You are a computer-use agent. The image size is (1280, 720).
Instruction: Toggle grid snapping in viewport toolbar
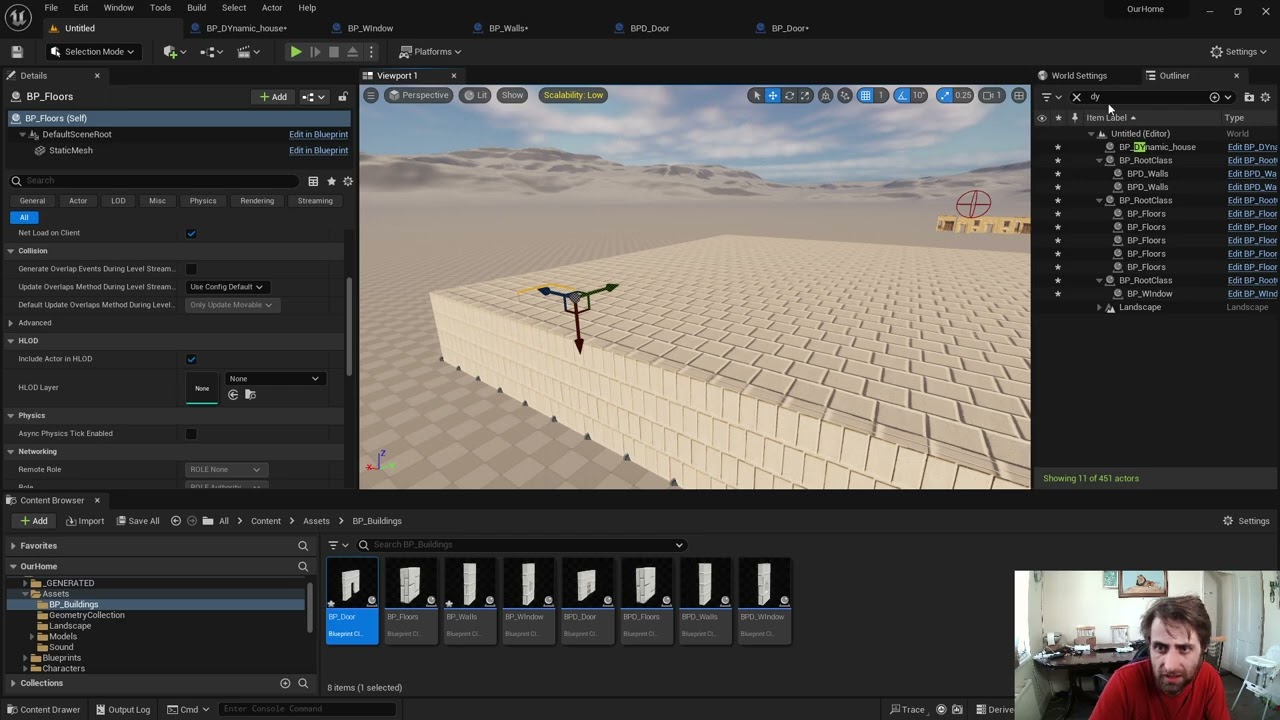[x=865, y=95]
